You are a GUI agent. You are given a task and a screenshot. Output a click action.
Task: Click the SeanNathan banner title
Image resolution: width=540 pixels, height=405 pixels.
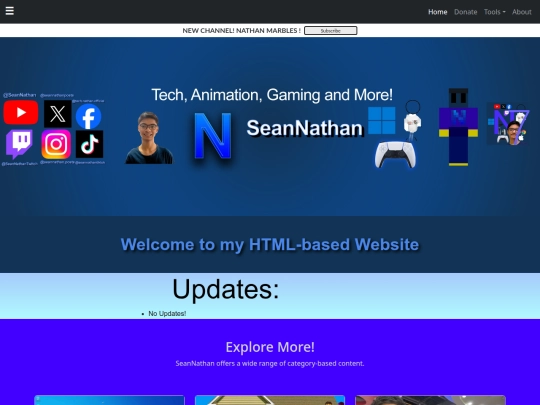point(305,128)
